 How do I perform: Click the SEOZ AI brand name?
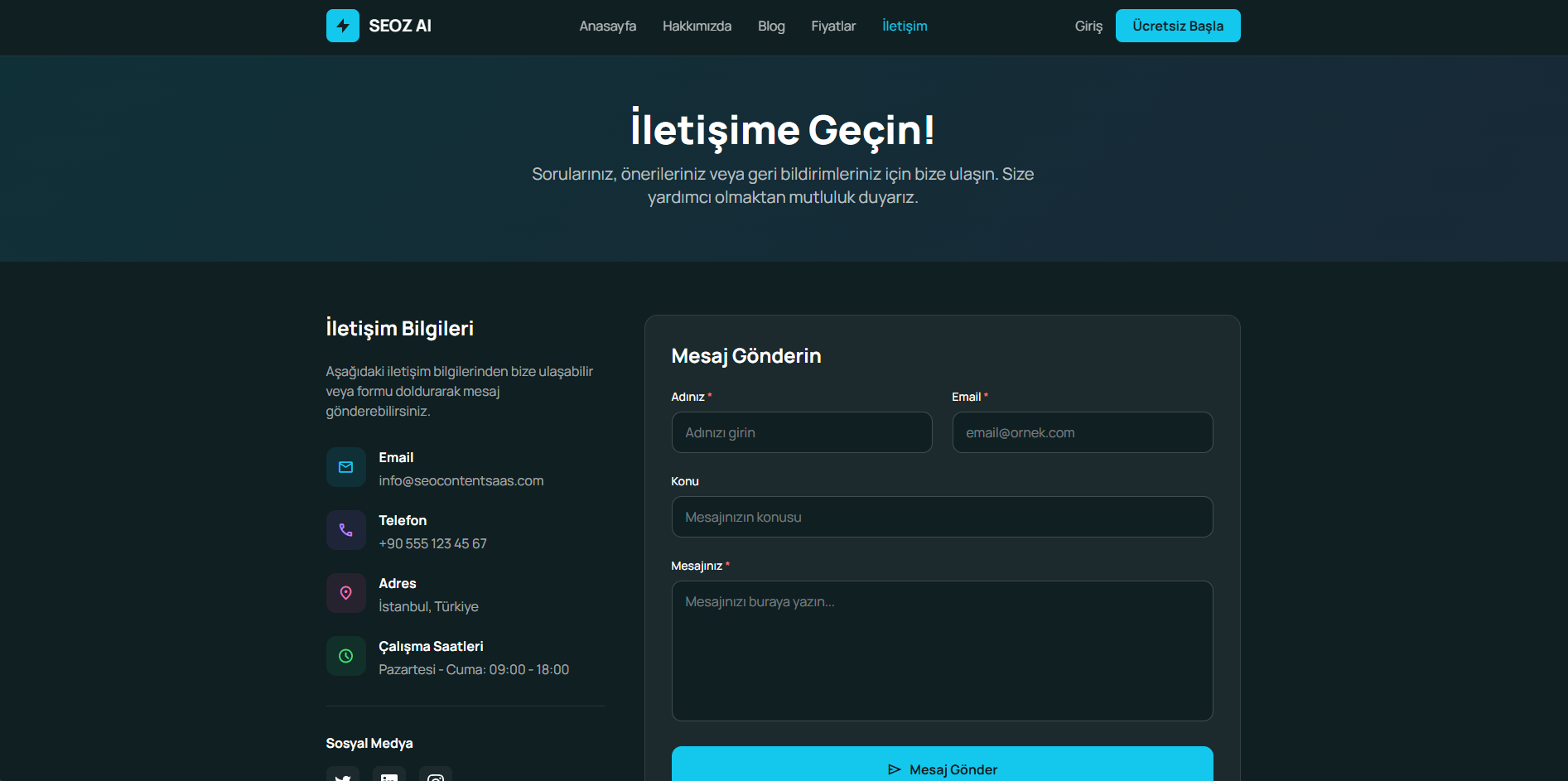click(x=400, y=26)
